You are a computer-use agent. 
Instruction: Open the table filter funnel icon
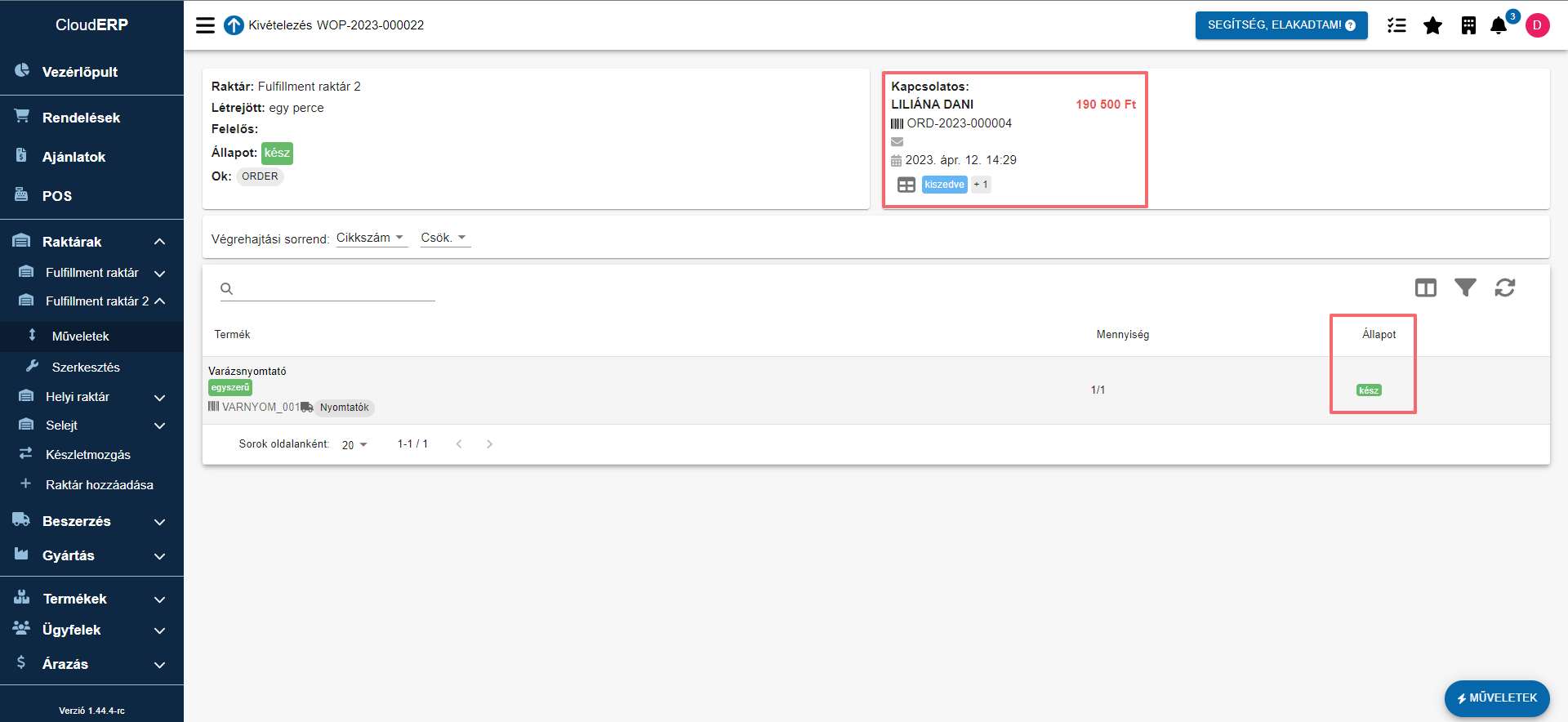point(1465,287)
